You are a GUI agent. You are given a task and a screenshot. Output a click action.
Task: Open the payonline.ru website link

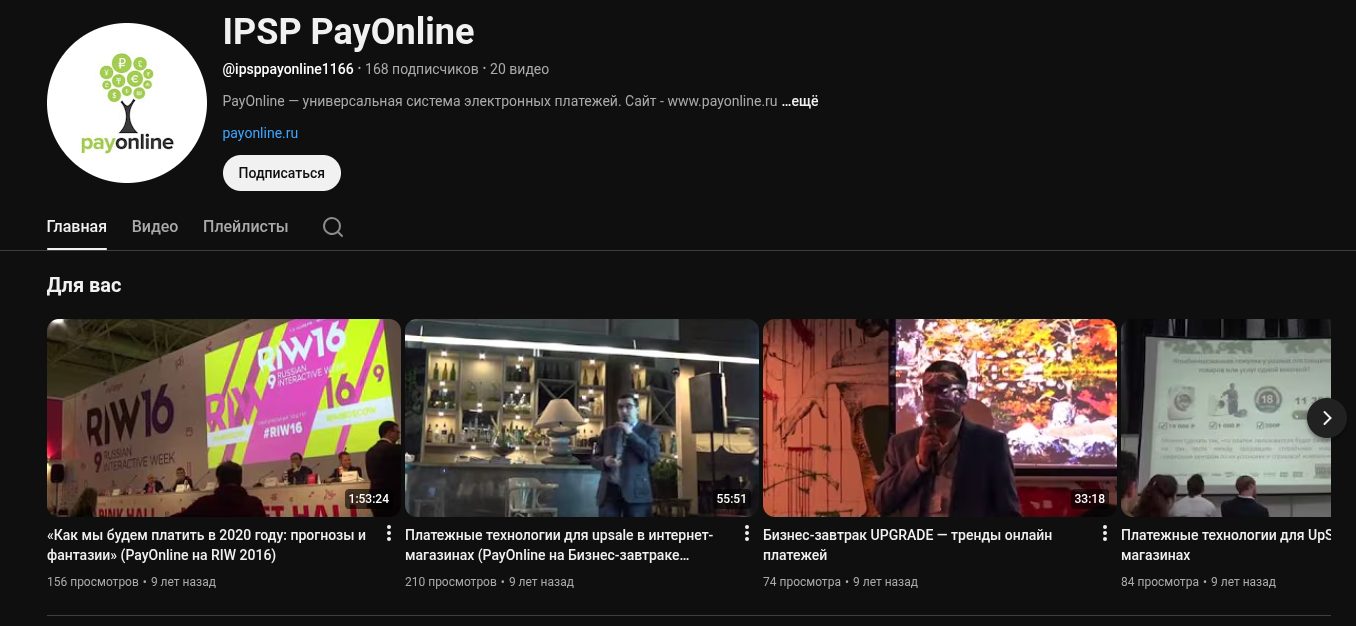point(260,133)
